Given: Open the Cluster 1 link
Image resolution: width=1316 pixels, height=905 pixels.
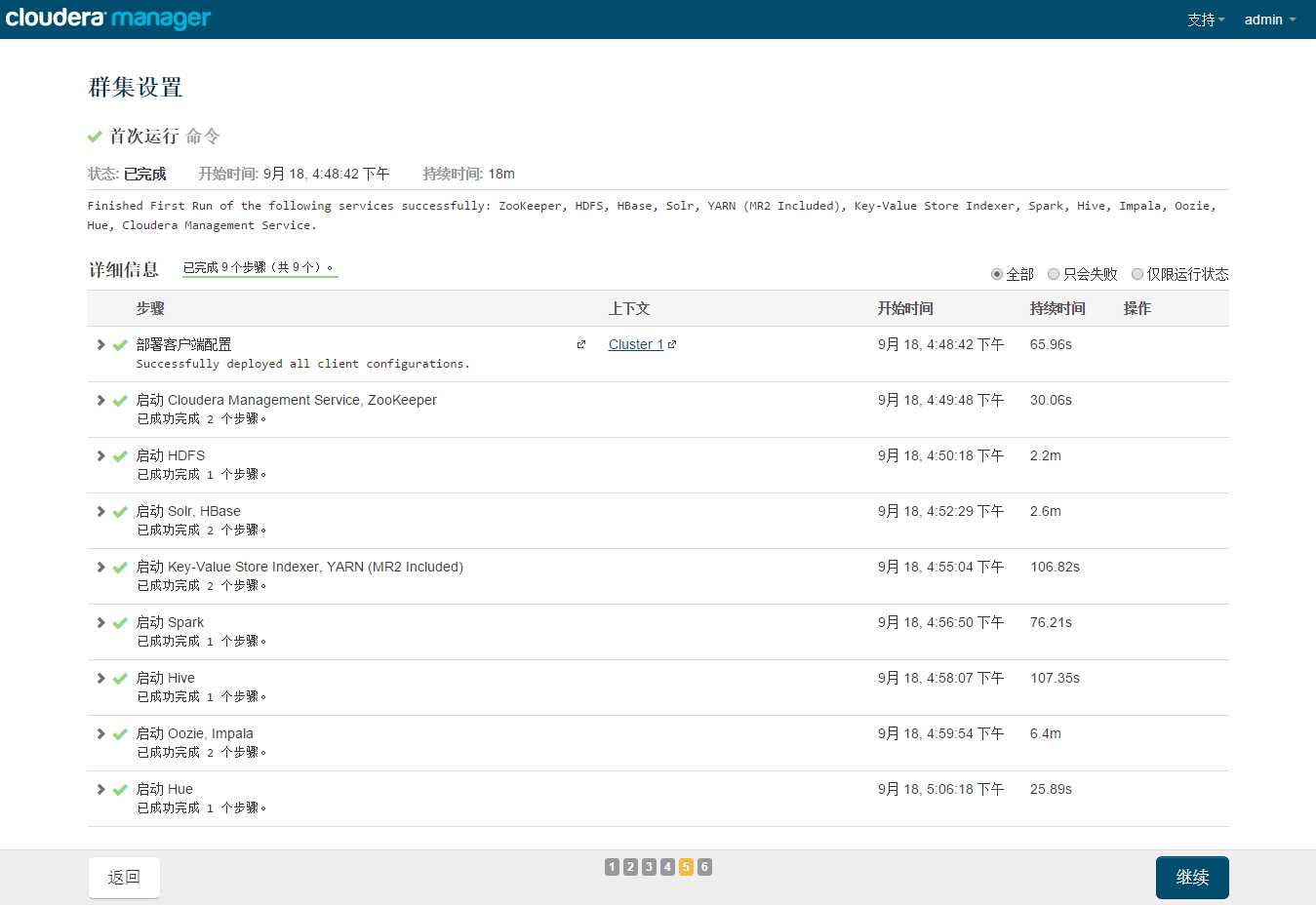Looking at the screenshot, I should click(636, 344).
